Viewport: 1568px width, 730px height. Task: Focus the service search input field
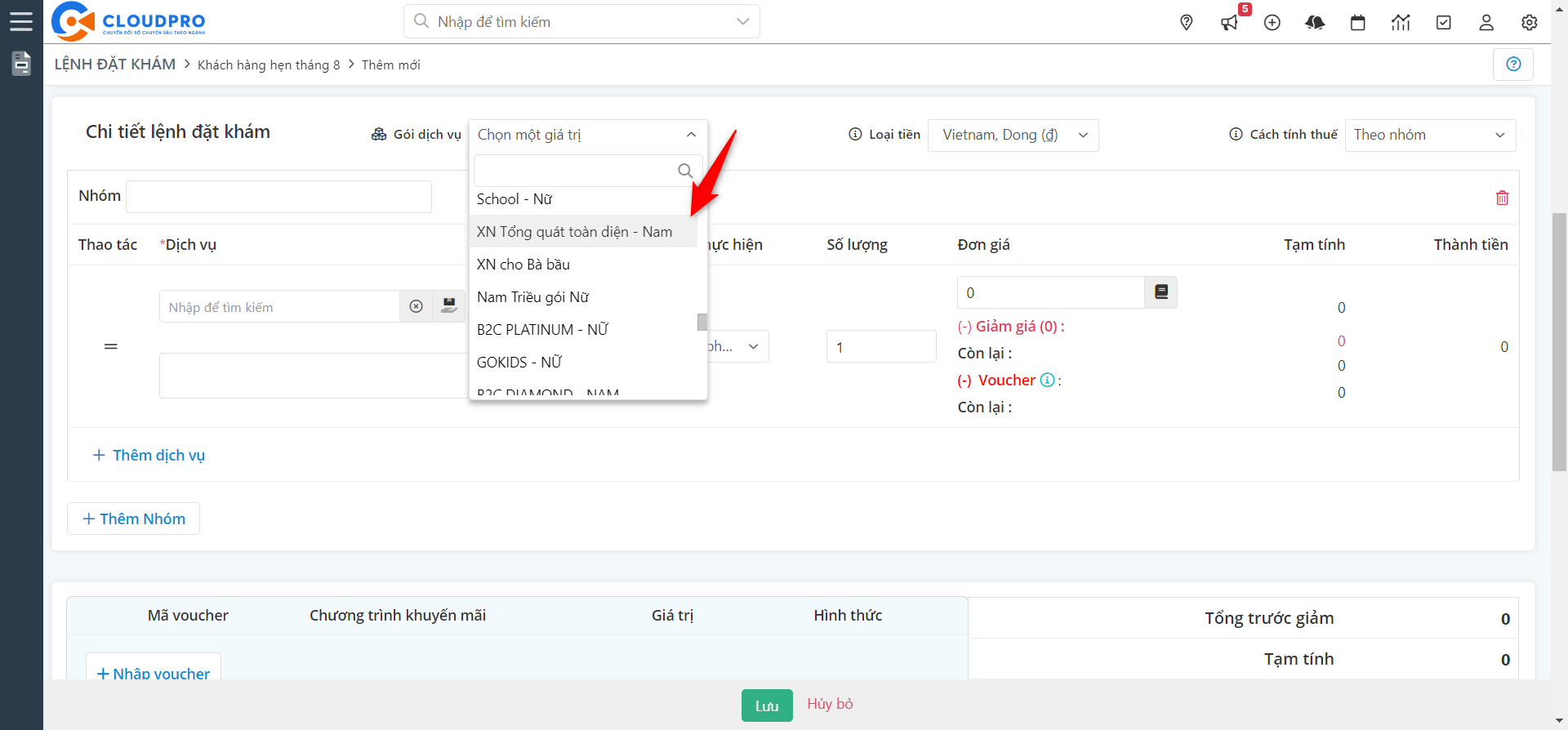coord(279,306)
